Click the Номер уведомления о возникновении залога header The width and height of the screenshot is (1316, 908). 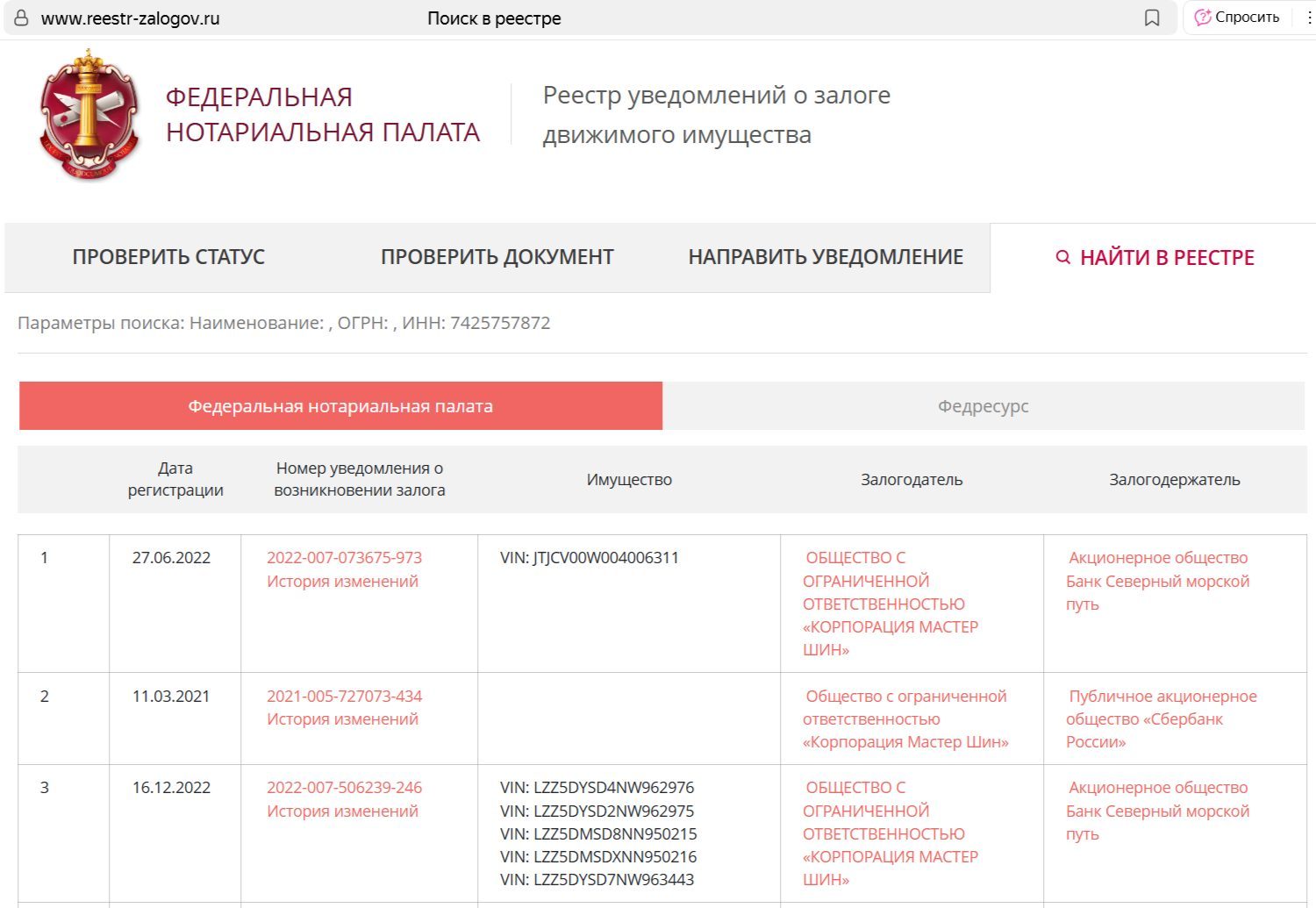tap(360, 479)
